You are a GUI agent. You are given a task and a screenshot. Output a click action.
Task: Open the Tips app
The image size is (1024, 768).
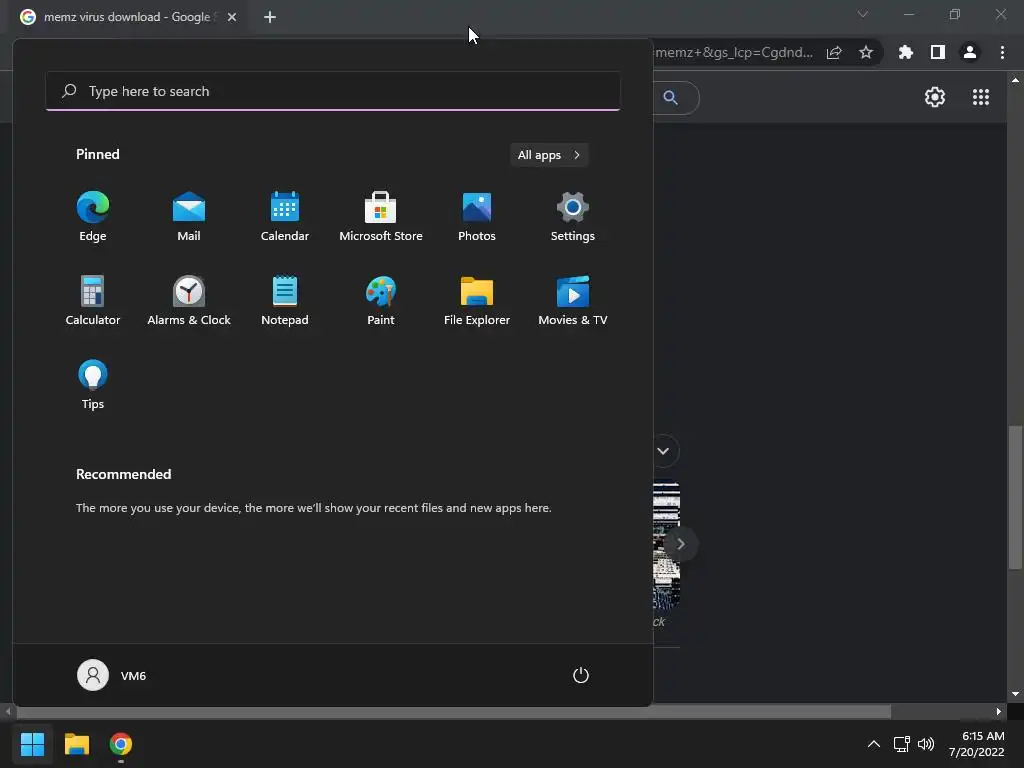point(93,385)
